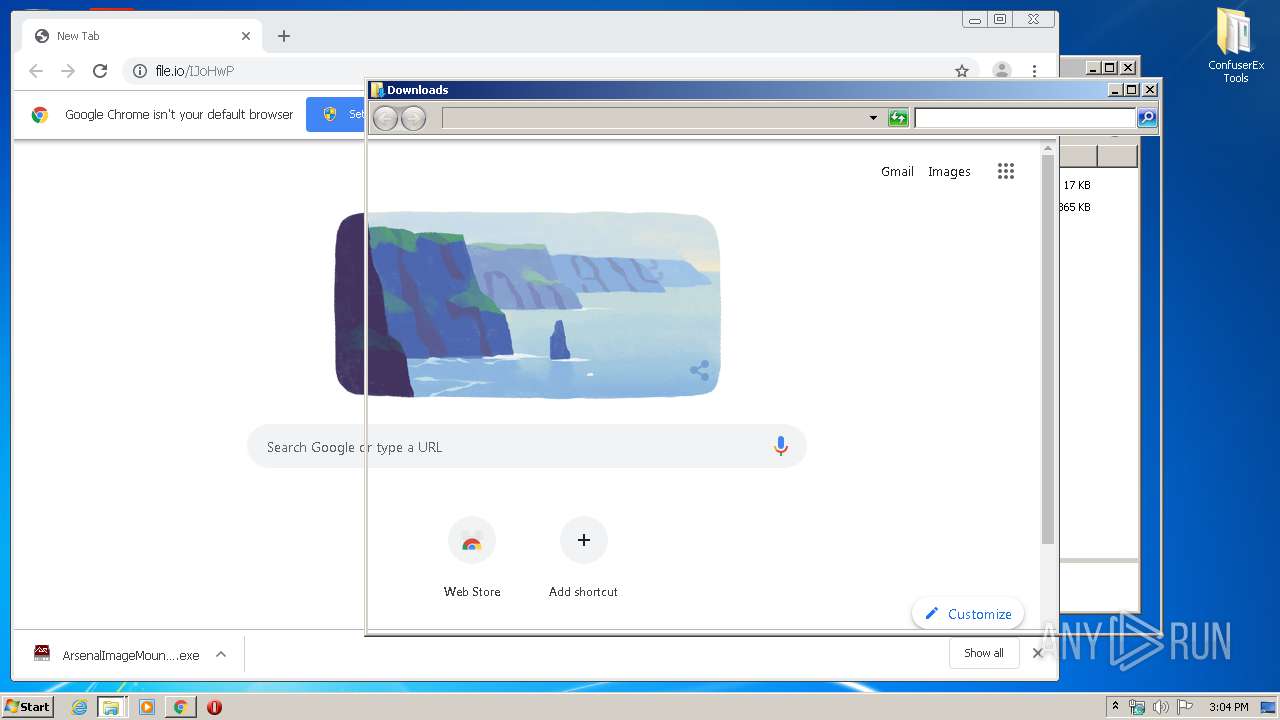Open the Web Store shortcut

(x=472, y=558)
